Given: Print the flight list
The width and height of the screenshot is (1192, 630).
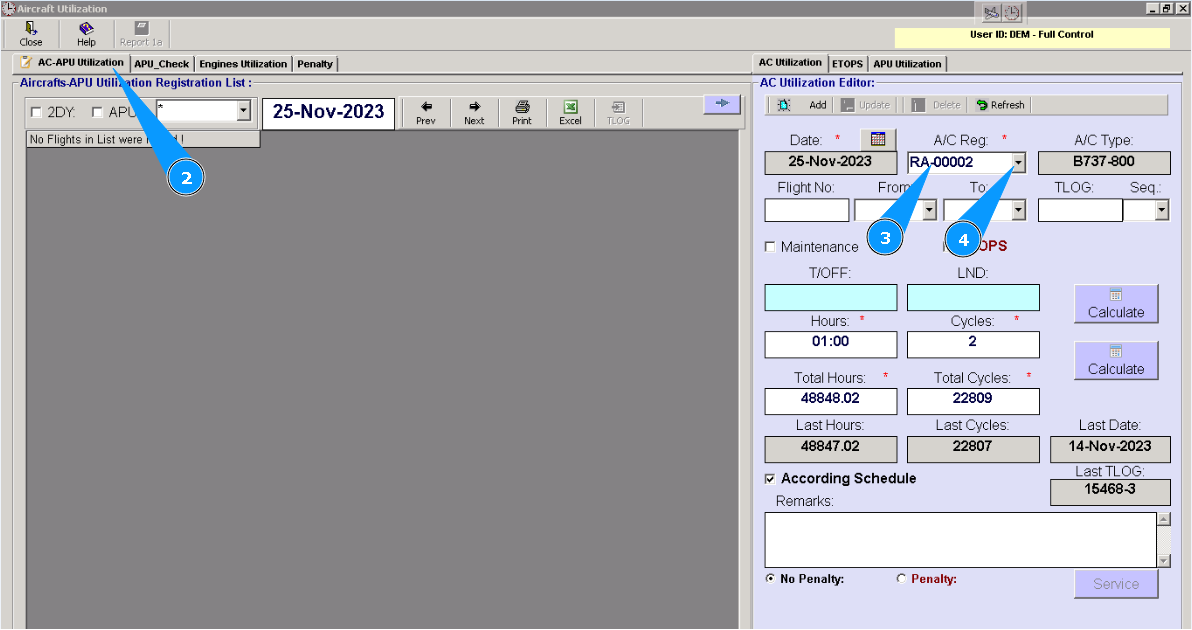Looking at the screenshot, I should click(522, 112).
